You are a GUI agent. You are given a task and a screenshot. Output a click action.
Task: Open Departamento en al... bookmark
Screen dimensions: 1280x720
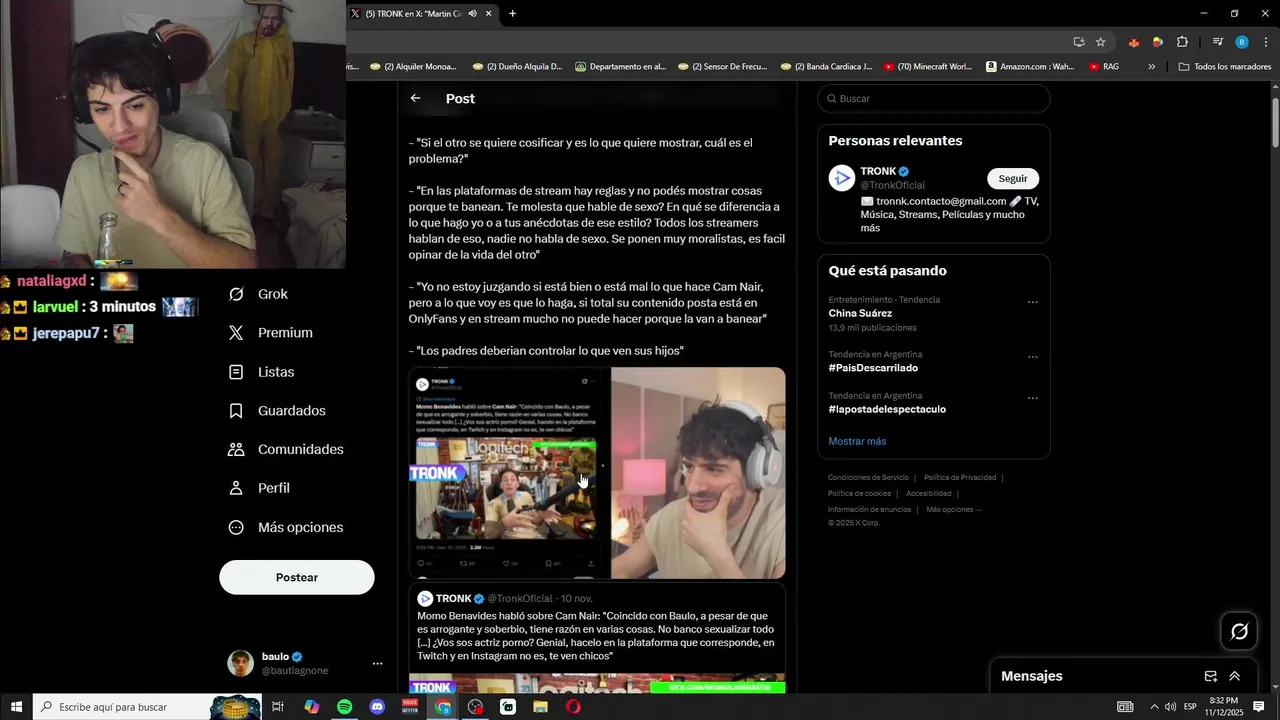tap(620, 67)
